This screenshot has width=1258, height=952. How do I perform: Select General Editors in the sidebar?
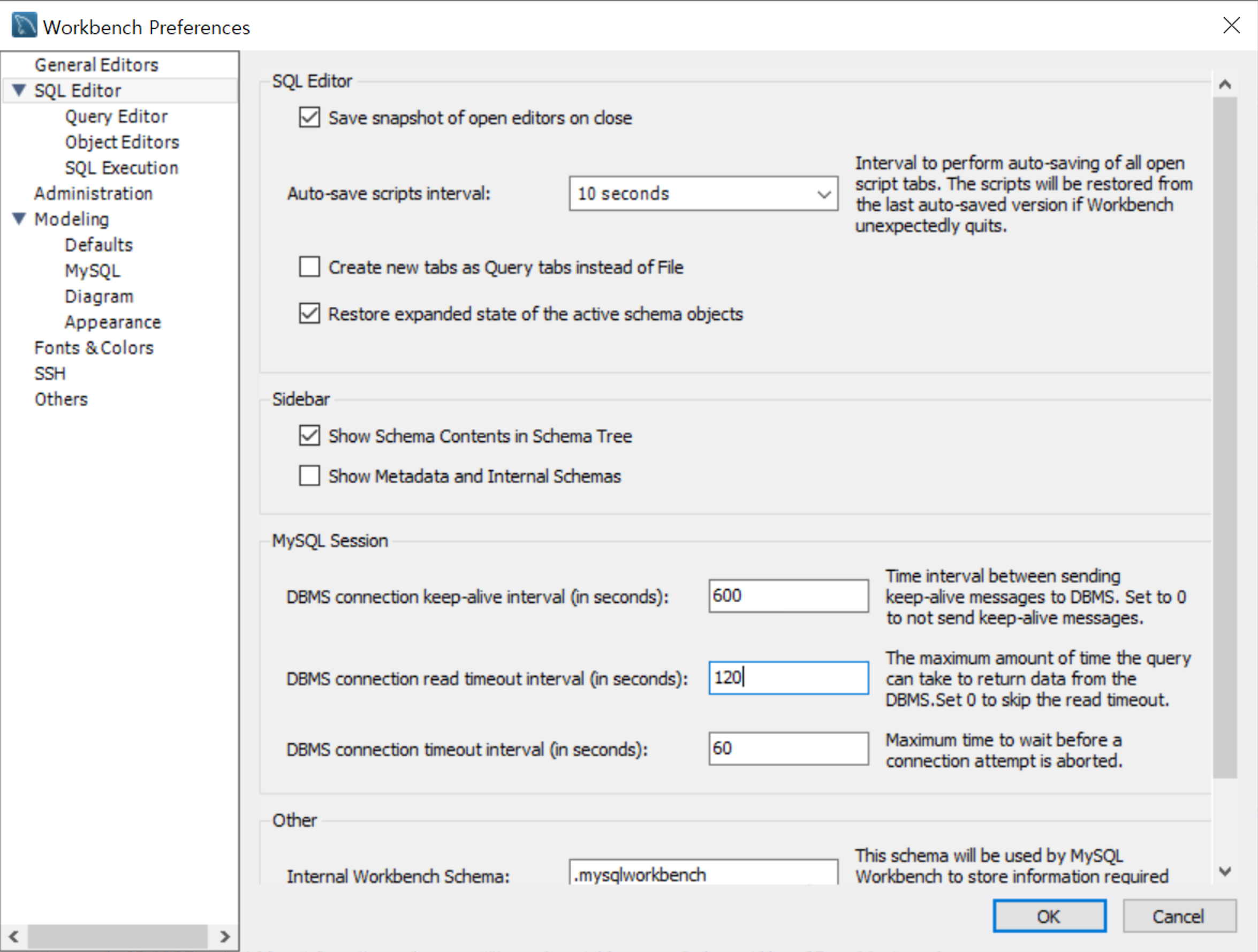[x=96, y=65]
